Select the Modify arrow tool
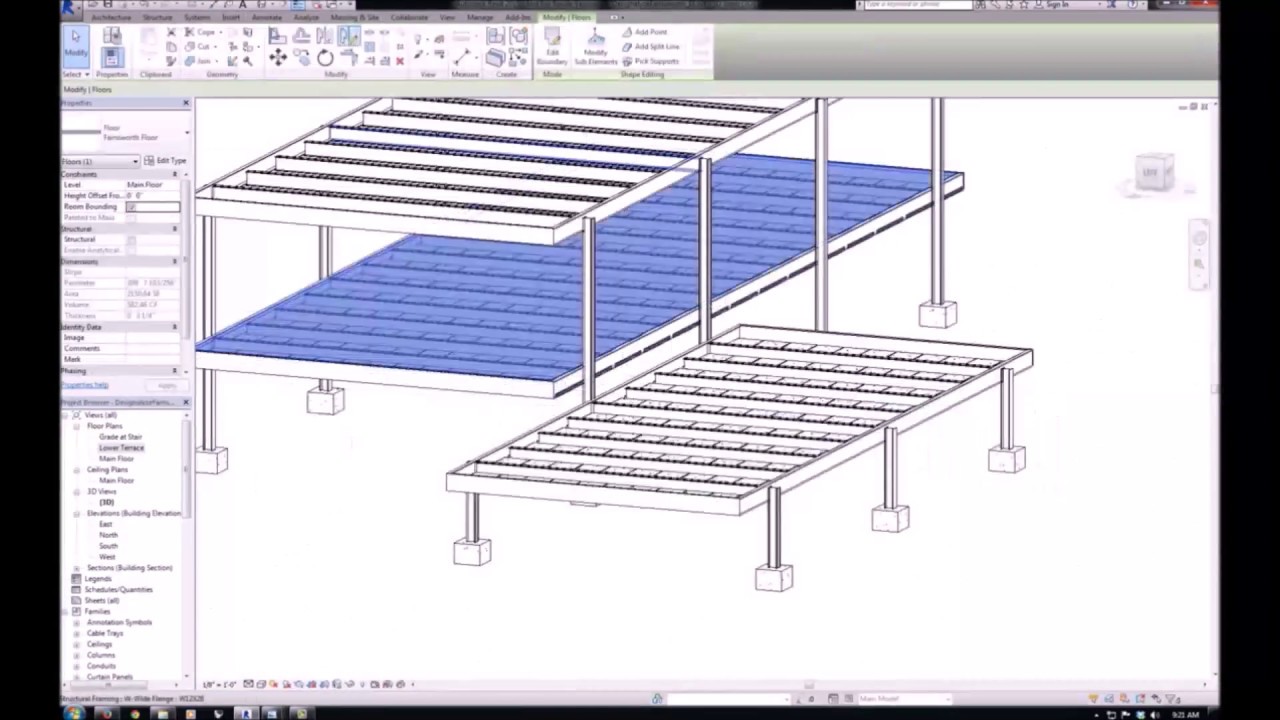Screen dimensions: 1280x720 76,46
